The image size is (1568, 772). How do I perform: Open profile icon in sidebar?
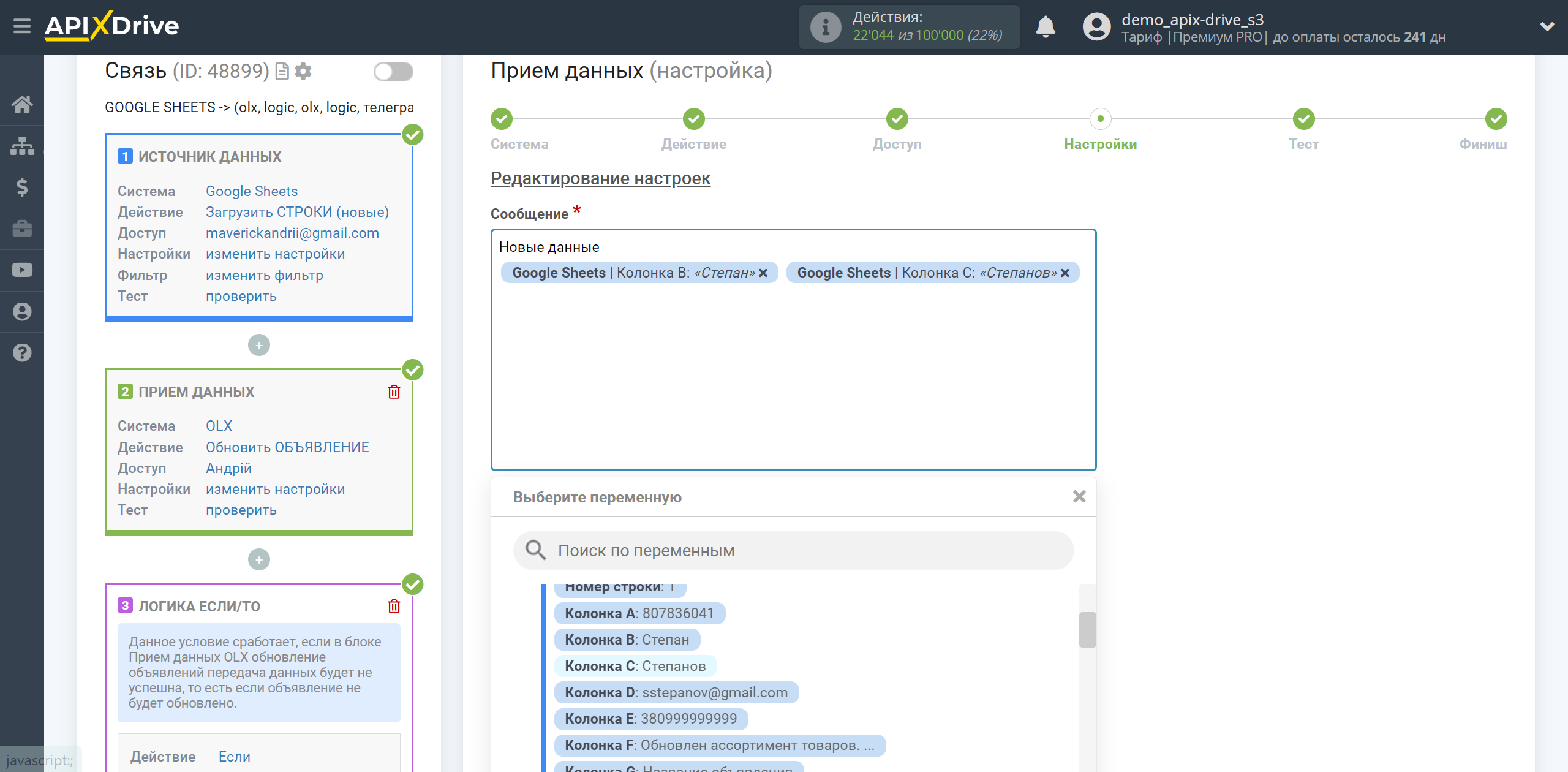click(22, 311)
